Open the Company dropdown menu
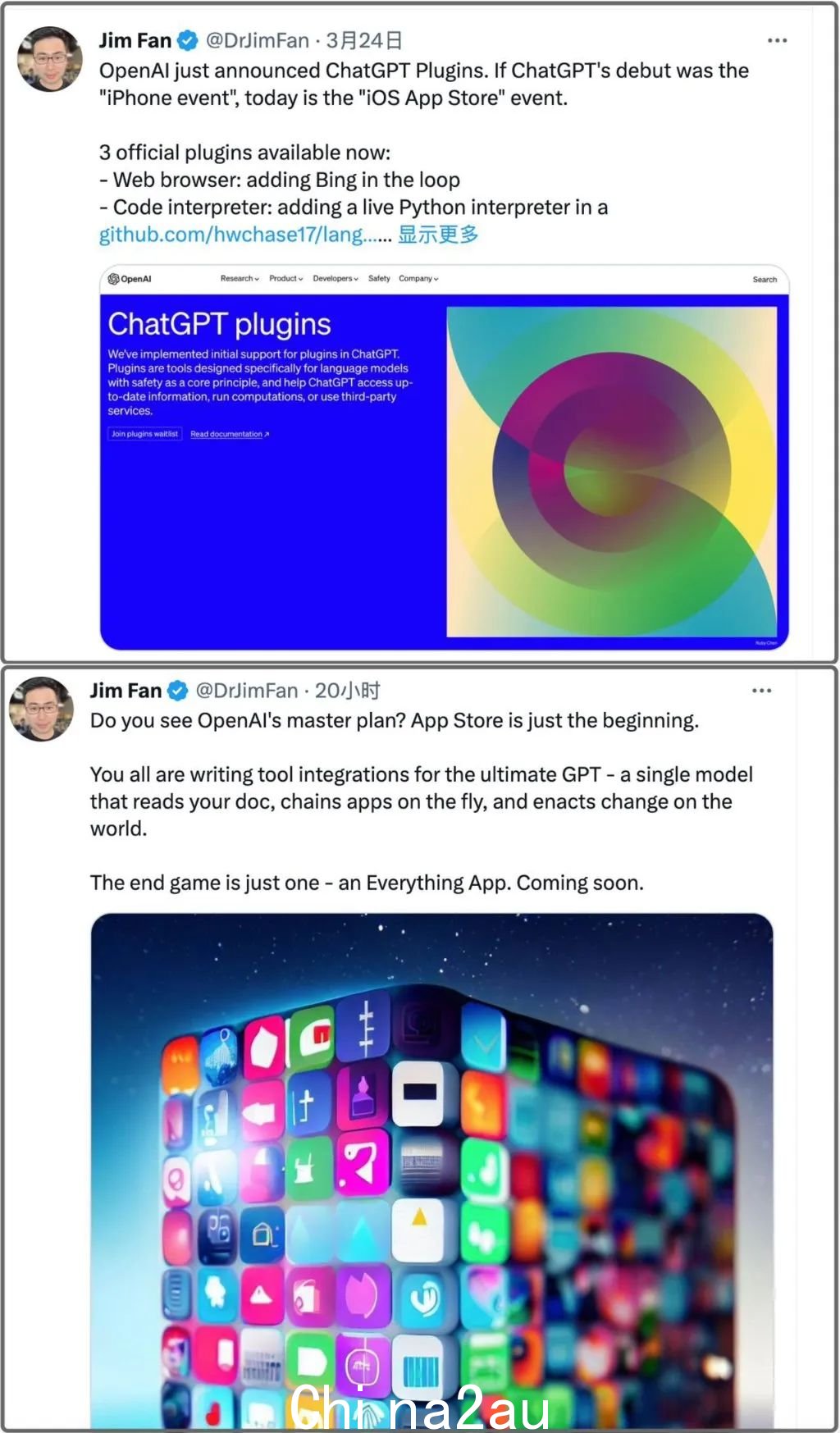840x1433 pixels. (x=418, y=279)
